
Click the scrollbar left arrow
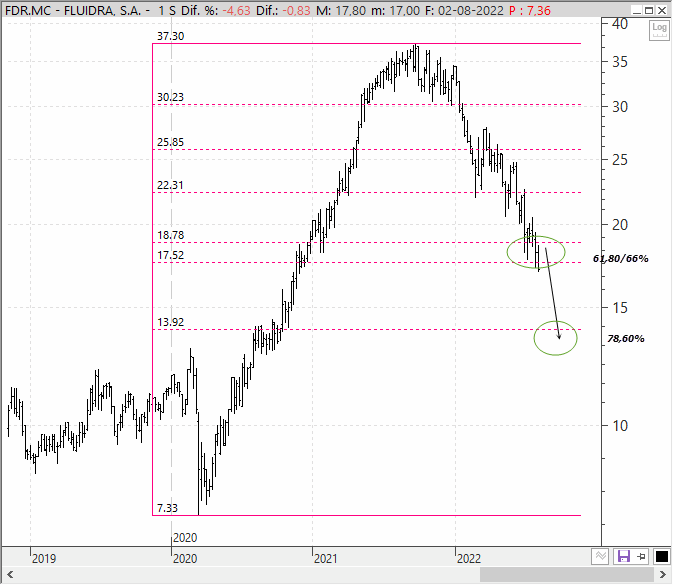click(10, 575)
